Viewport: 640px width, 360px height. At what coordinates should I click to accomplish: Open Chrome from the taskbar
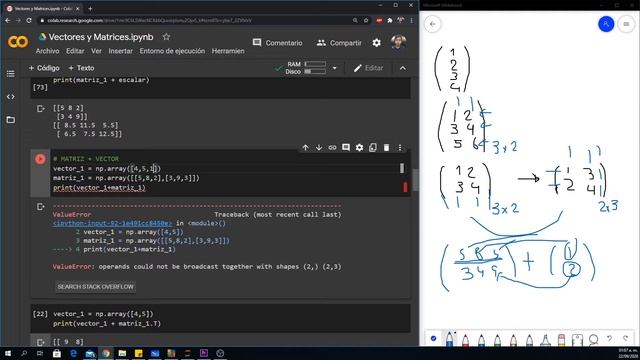tap(106, 353)
